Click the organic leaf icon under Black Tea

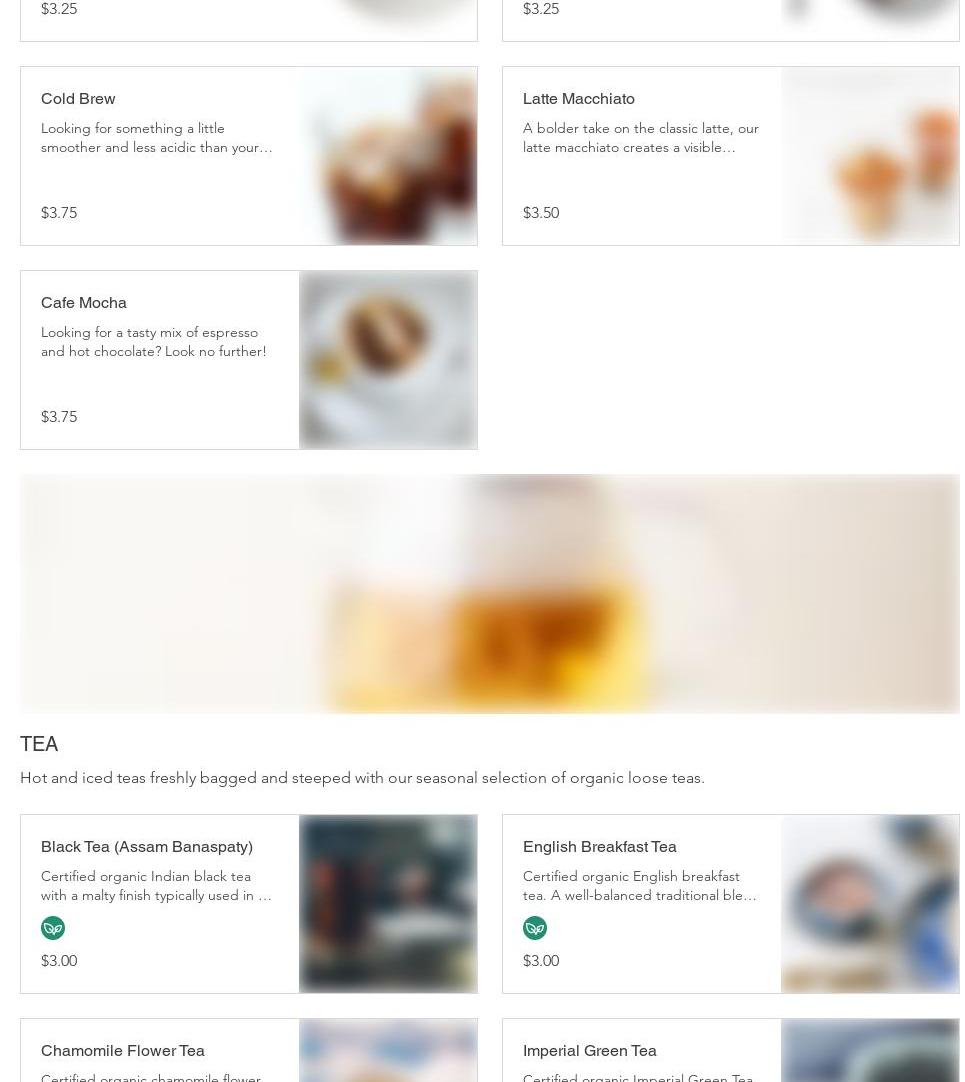[x=52, y=927]
